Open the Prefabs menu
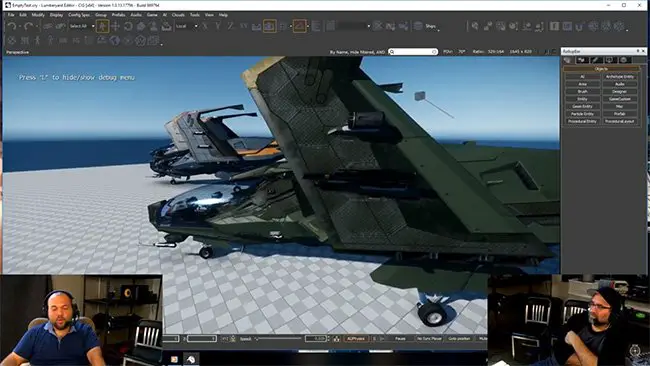Viewport: 650px width, 366px height. 118,15
